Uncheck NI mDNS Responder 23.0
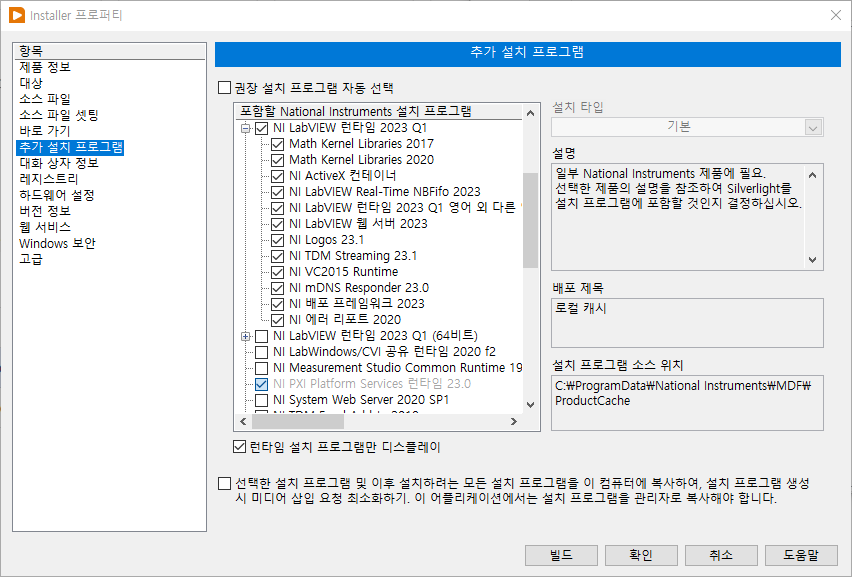Screen dimensions: 852x577 pos(278,288)
